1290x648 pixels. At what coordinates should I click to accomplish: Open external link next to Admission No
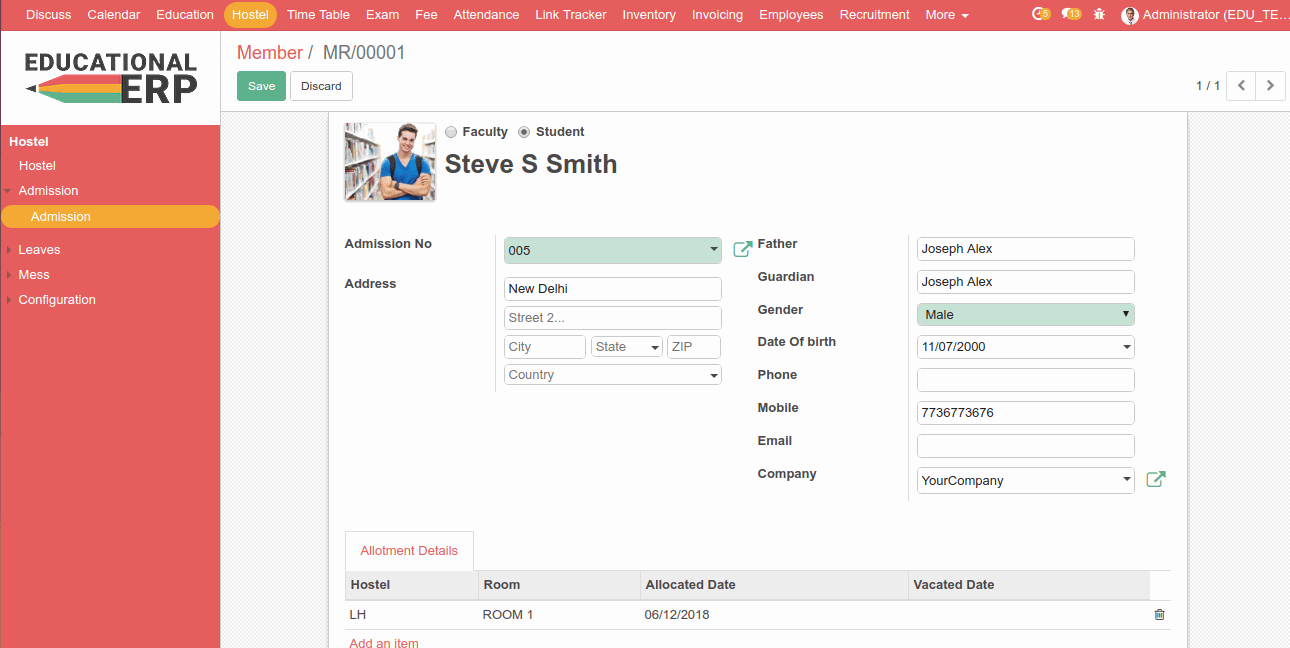coord(742,249)
